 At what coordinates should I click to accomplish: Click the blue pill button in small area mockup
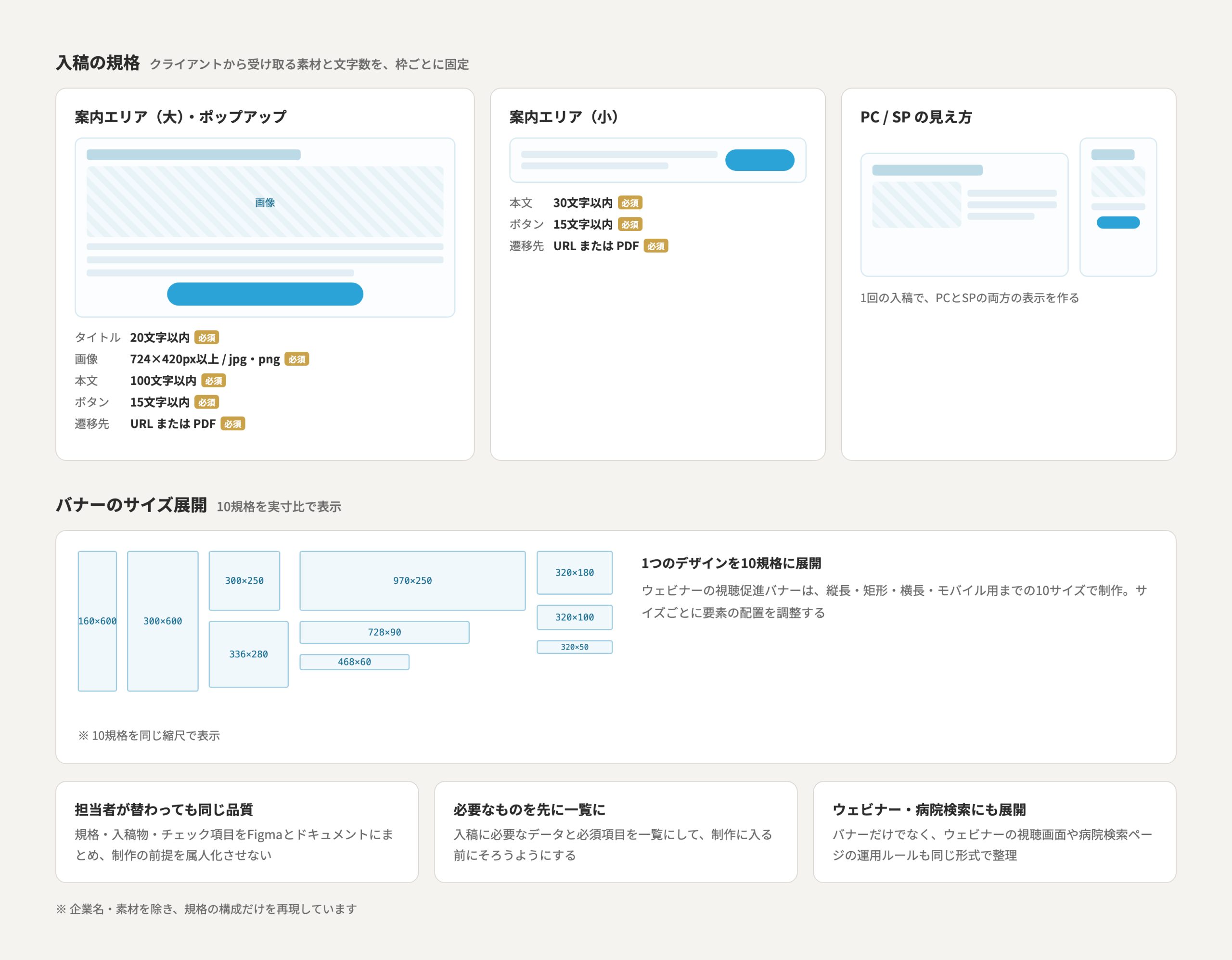pos(759,160)
